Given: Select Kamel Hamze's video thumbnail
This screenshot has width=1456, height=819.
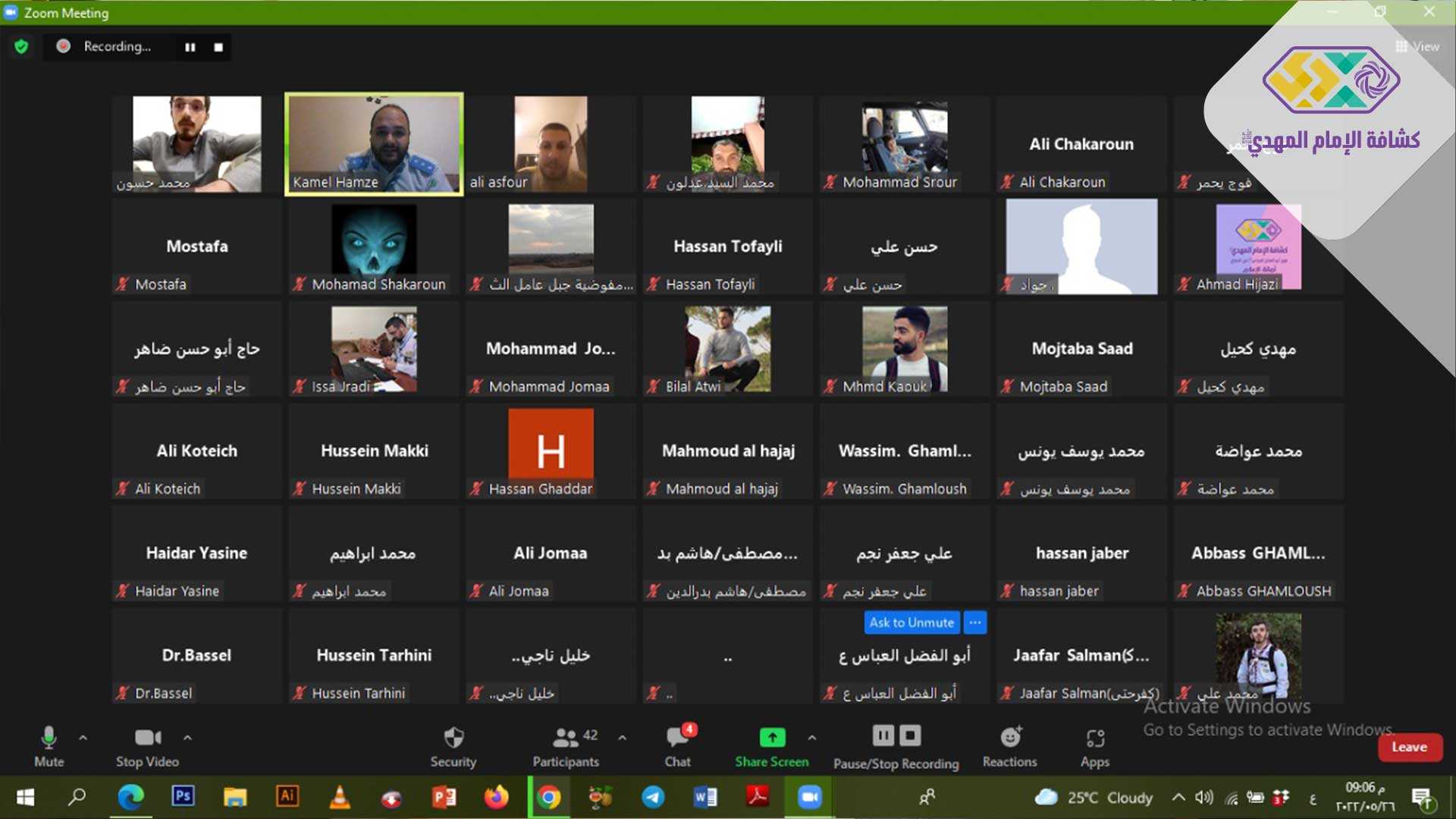Looking at the screenshot, I should tap(374, 144).
